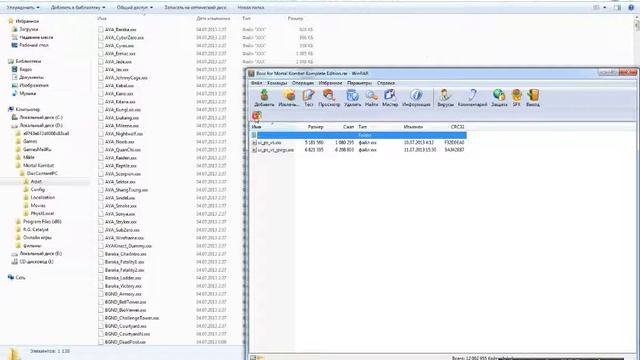Open the Команды menu in WinRAR
This screenshot has width=640, height=360.
tap(277, 83)
